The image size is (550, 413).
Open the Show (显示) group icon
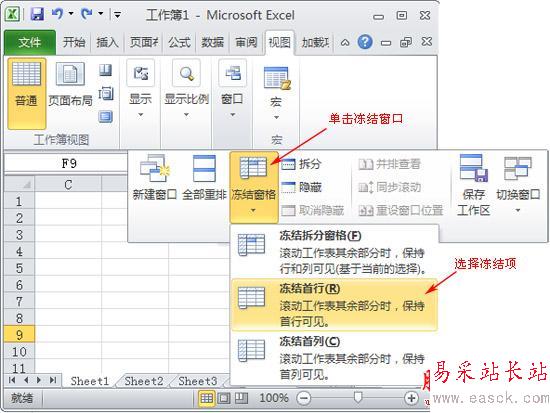point(141,73)
